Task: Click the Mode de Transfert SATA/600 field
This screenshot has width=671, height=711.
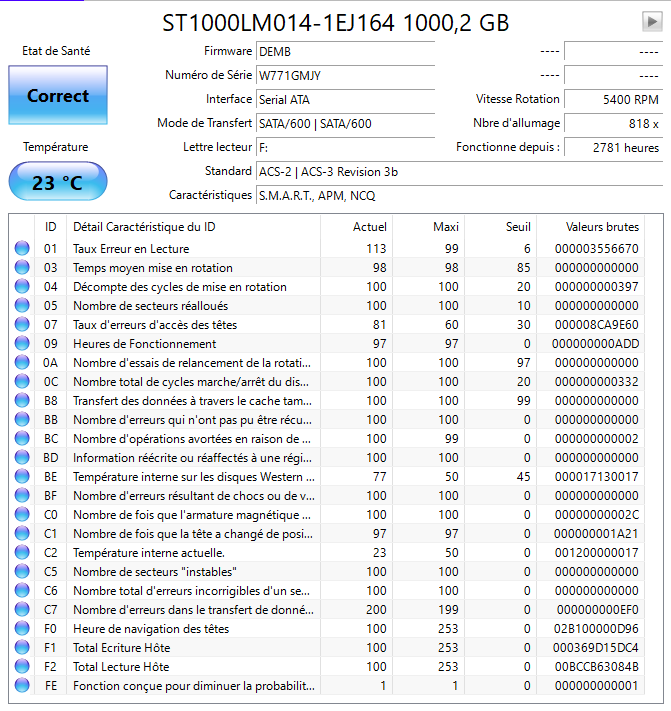Action: 345,124
